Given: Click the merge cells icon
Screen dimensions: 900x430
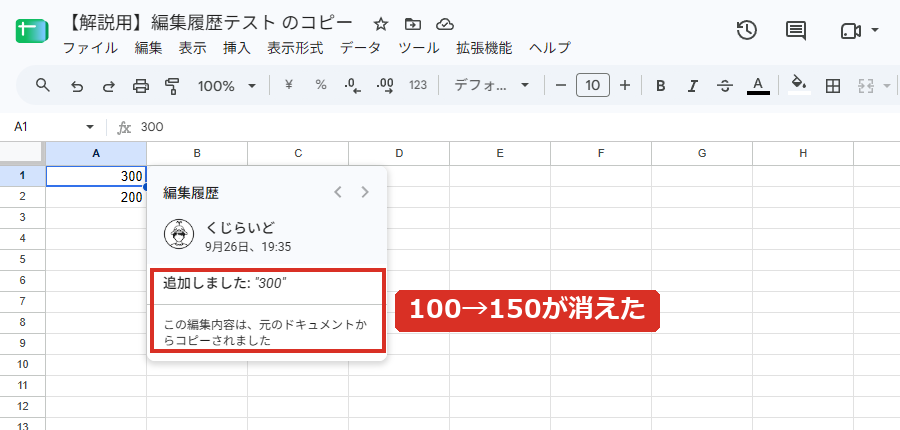Looking at the screenshot, I should click(865, 86).
